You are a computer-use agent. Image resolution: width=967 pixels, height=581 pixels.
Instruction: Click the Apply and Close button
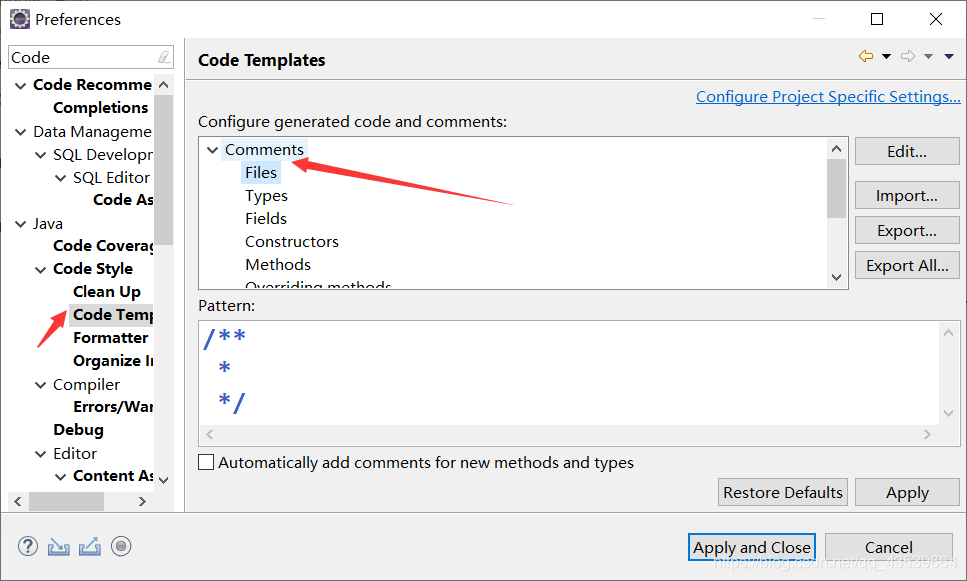(x=752, y=547)
